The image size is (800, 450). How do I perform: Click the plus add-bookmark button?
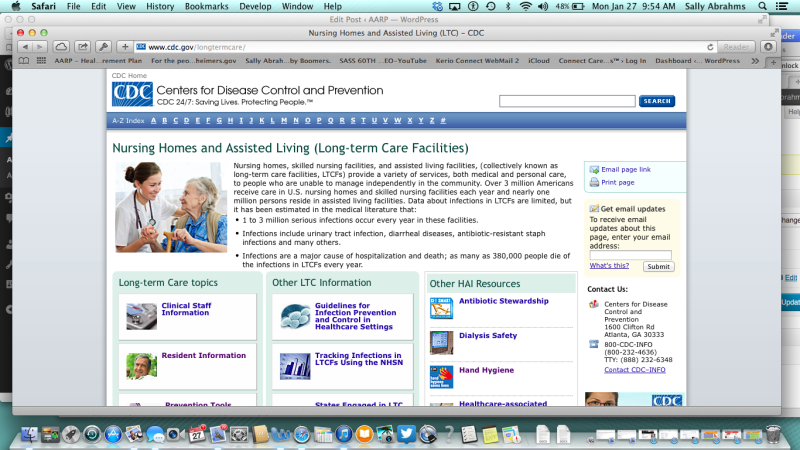click(125, 47)
